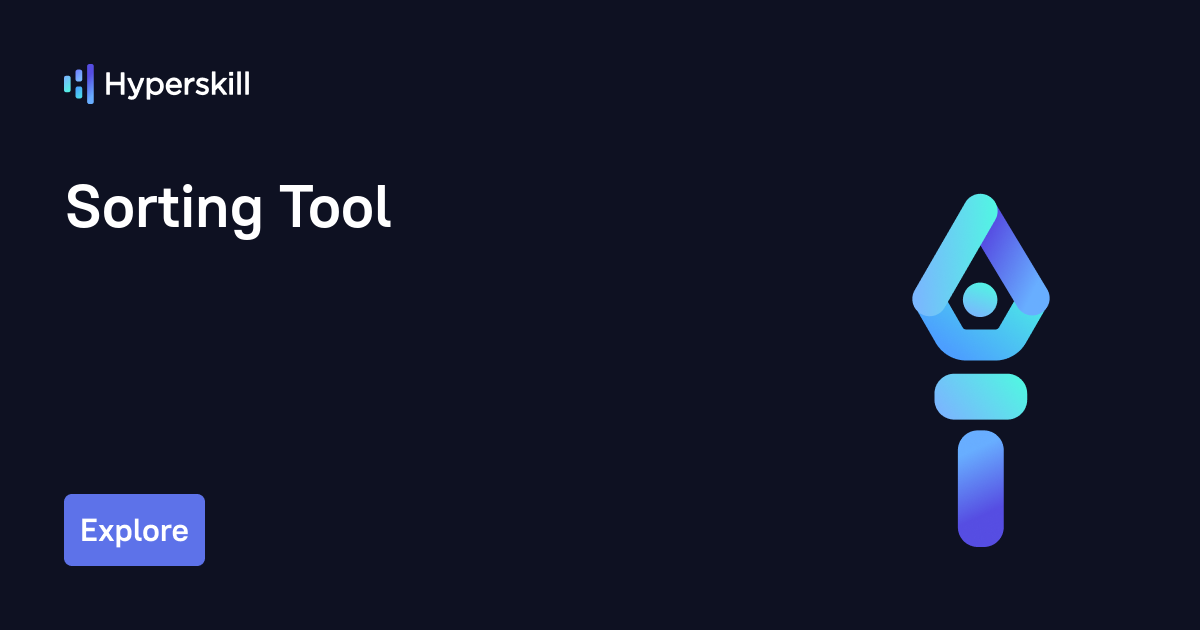This screenshot has width=1200, height=630.
Task: Click the purple bottom end of vertical bar
Action: 980,530
